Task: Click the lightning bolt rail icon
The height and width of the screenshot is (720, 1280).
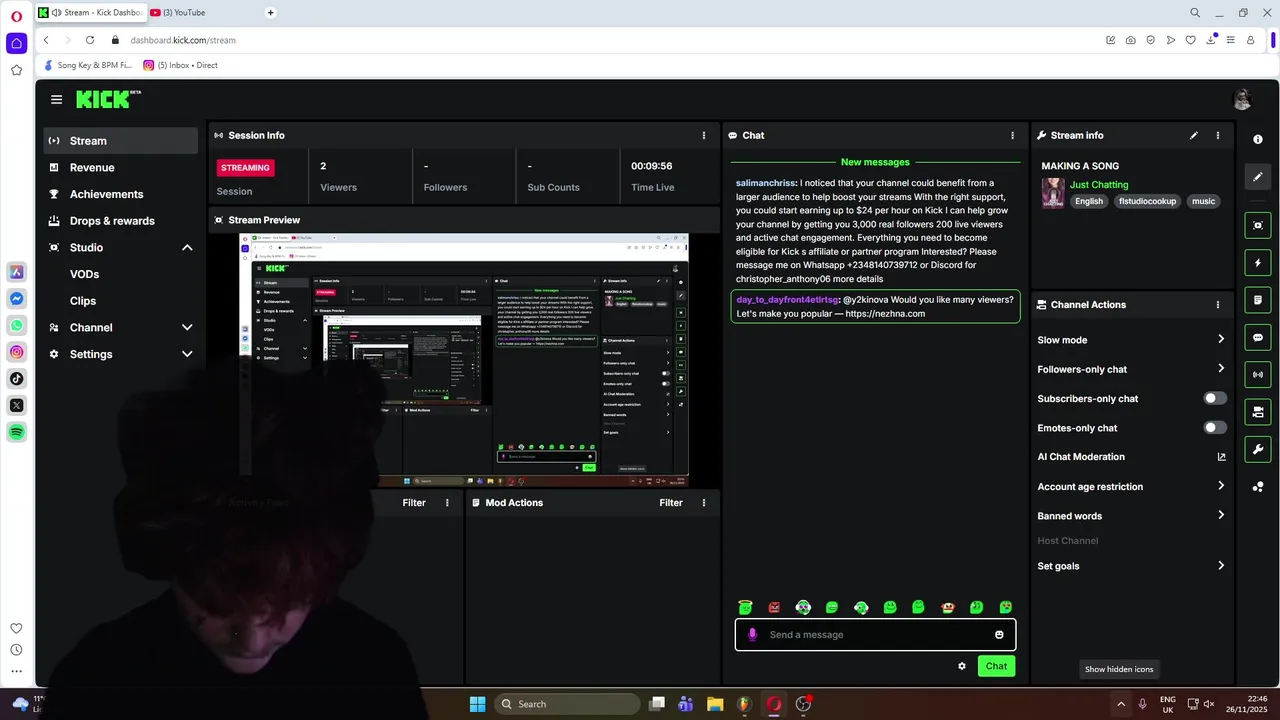Action: [1258, 263]
